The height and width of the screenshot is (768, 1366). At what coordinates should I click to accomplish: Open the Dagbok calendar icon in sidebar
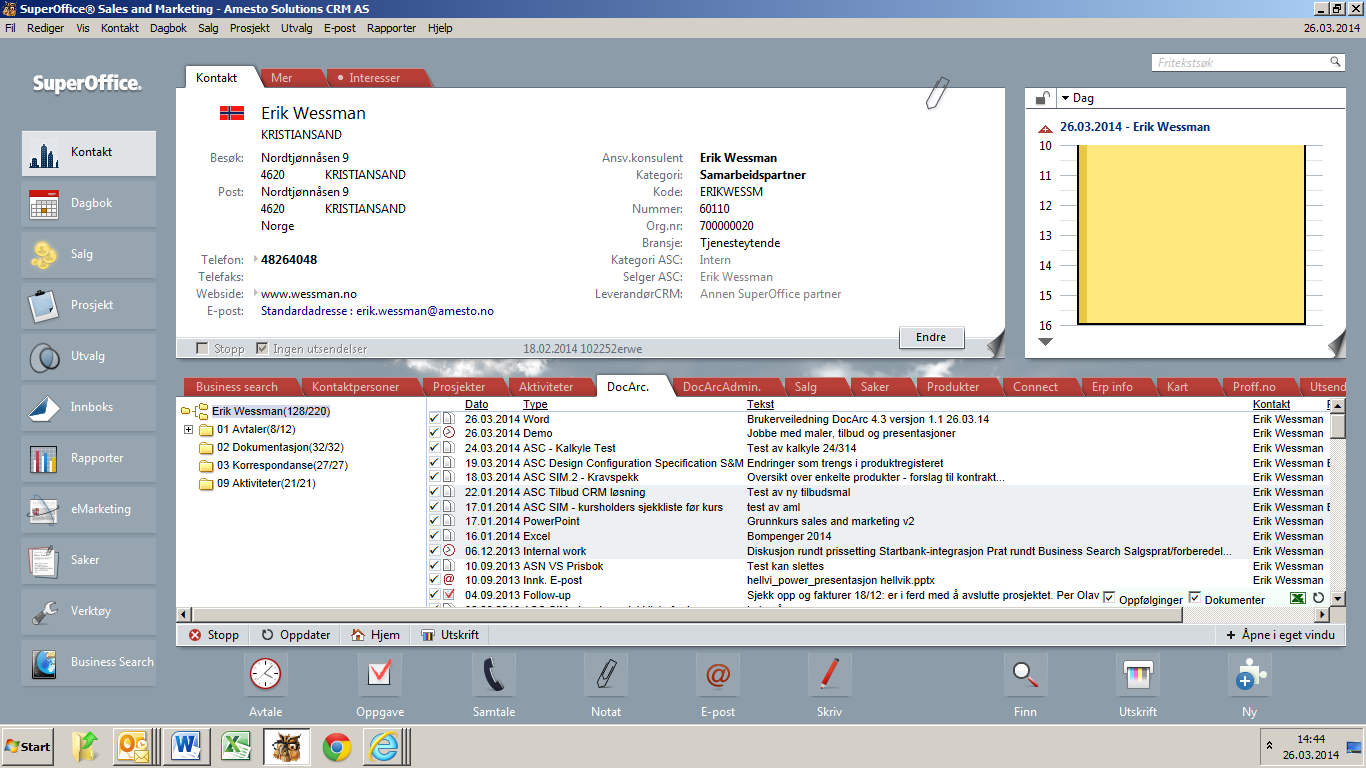pos(44,204)
